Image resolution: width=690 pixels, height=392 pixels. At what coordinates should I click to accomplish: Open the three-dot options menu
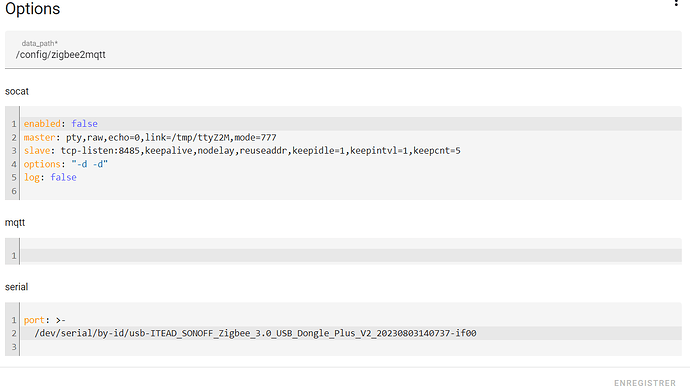pos(676,3)
